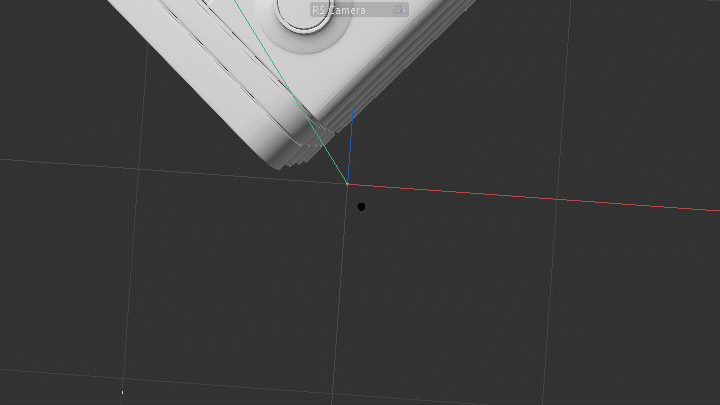Click the camera icon beside RS Camera
The image size is (720, 405).
click(400, 10)
